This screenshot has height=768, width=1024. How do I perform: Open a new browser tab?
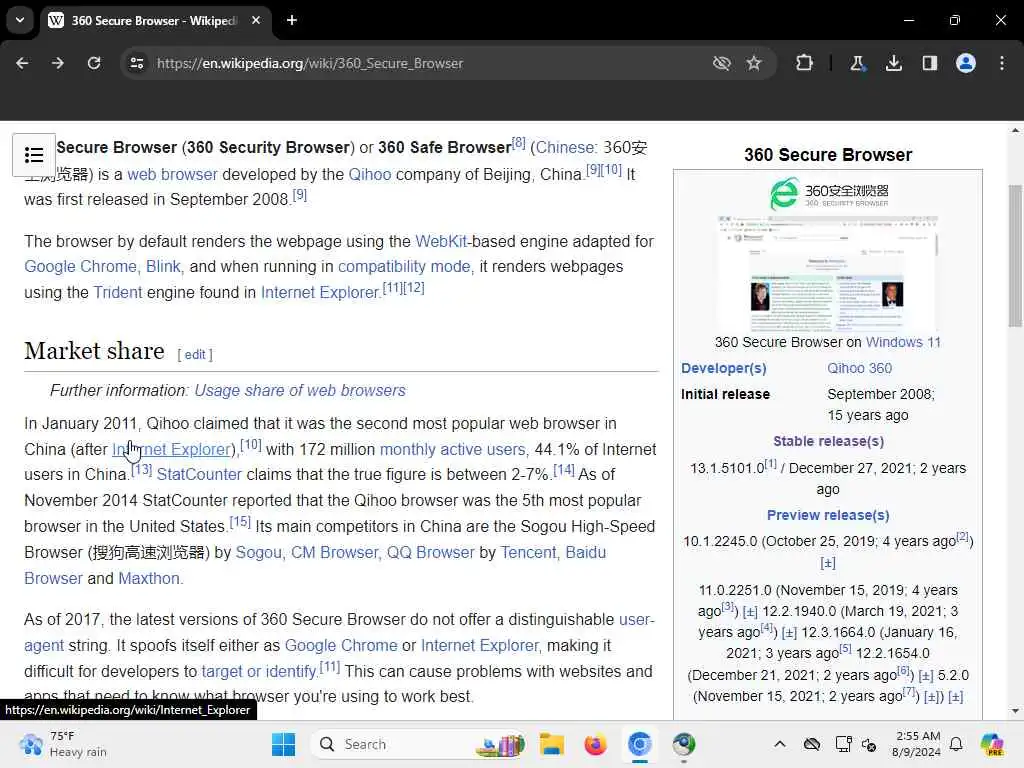pyautogui.click(x=292, y=20)
